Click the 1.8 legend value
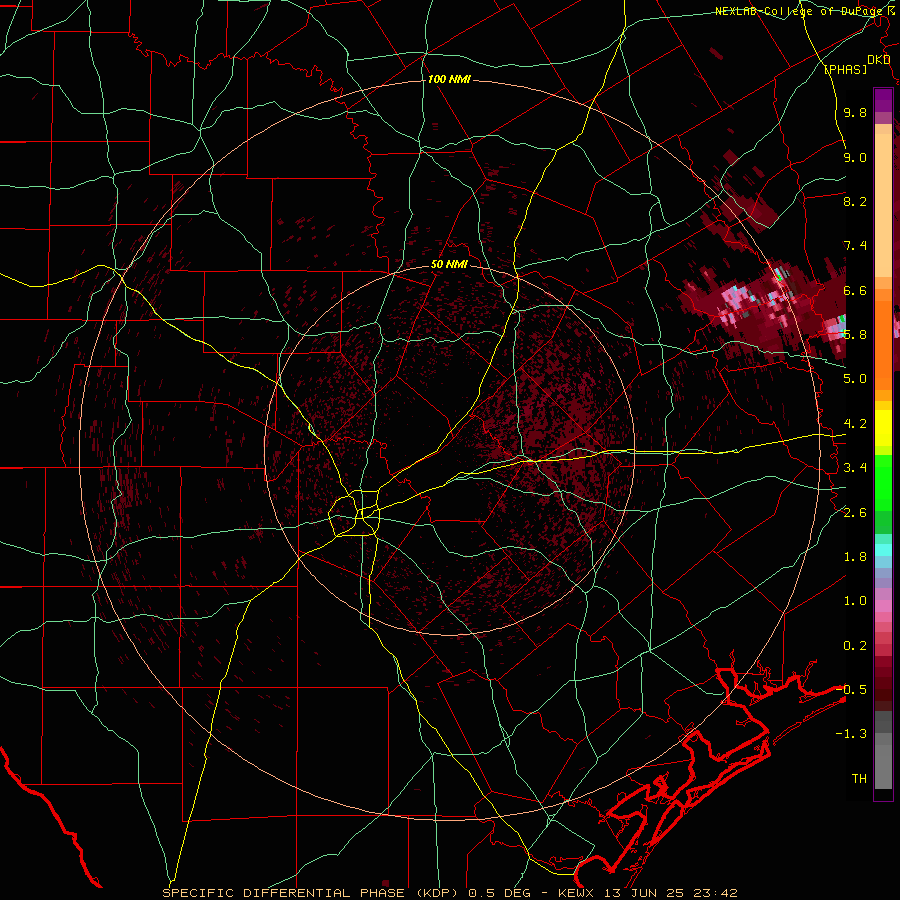This screenshot has height=900, width=900. [855, 557]
